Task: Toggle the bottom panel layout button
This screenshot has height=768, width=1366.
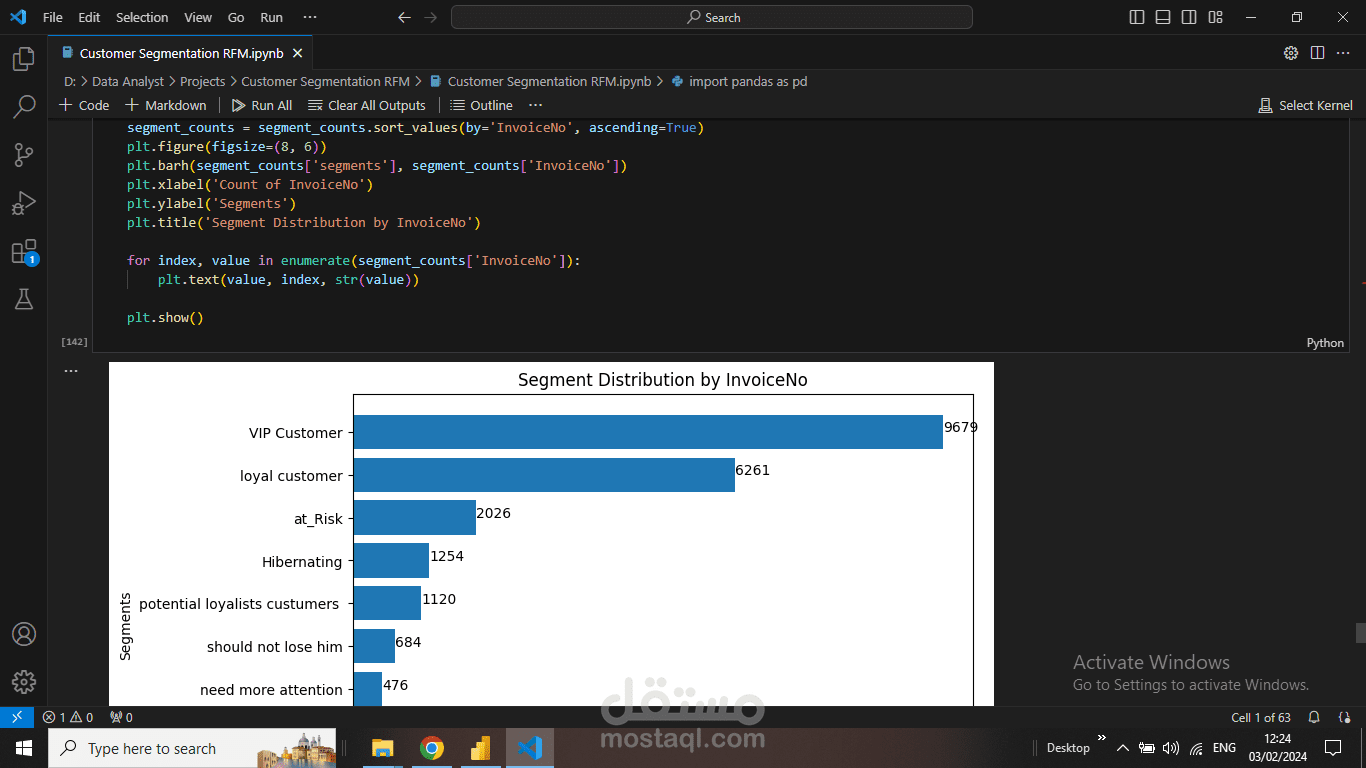Action: [1163, 17]
